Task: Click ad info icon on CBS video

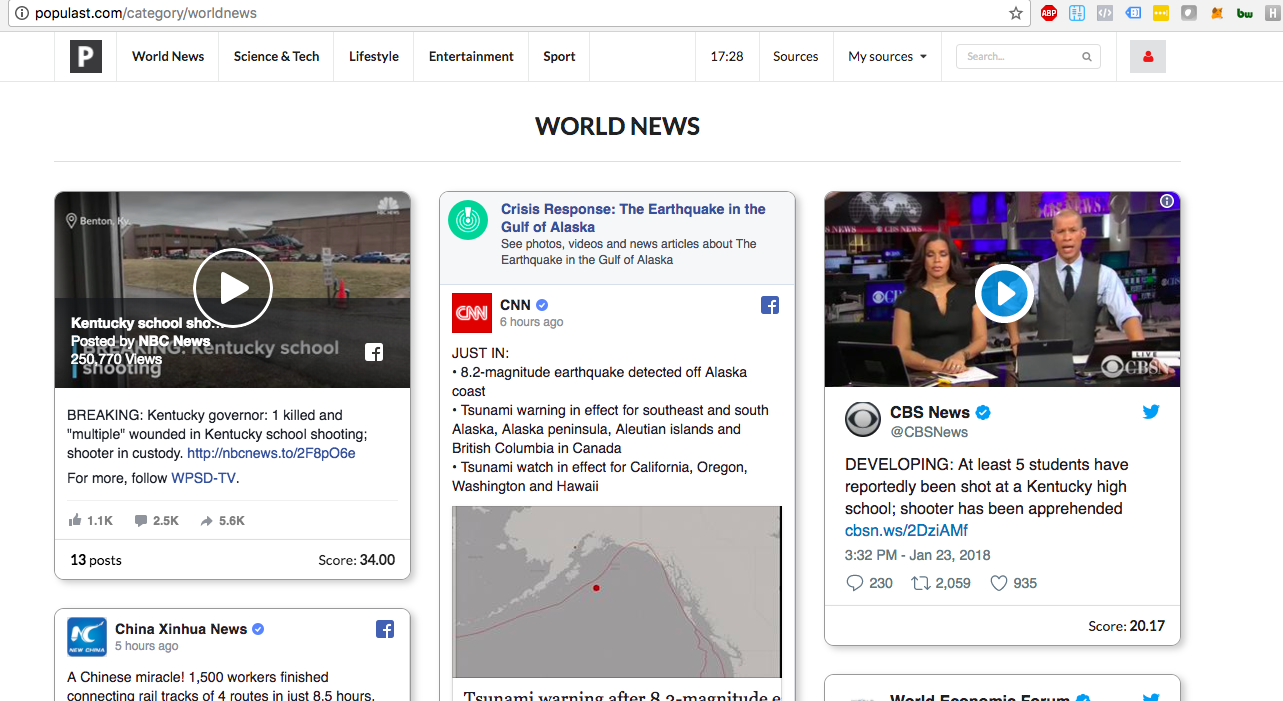Action: click(1167, 202)
